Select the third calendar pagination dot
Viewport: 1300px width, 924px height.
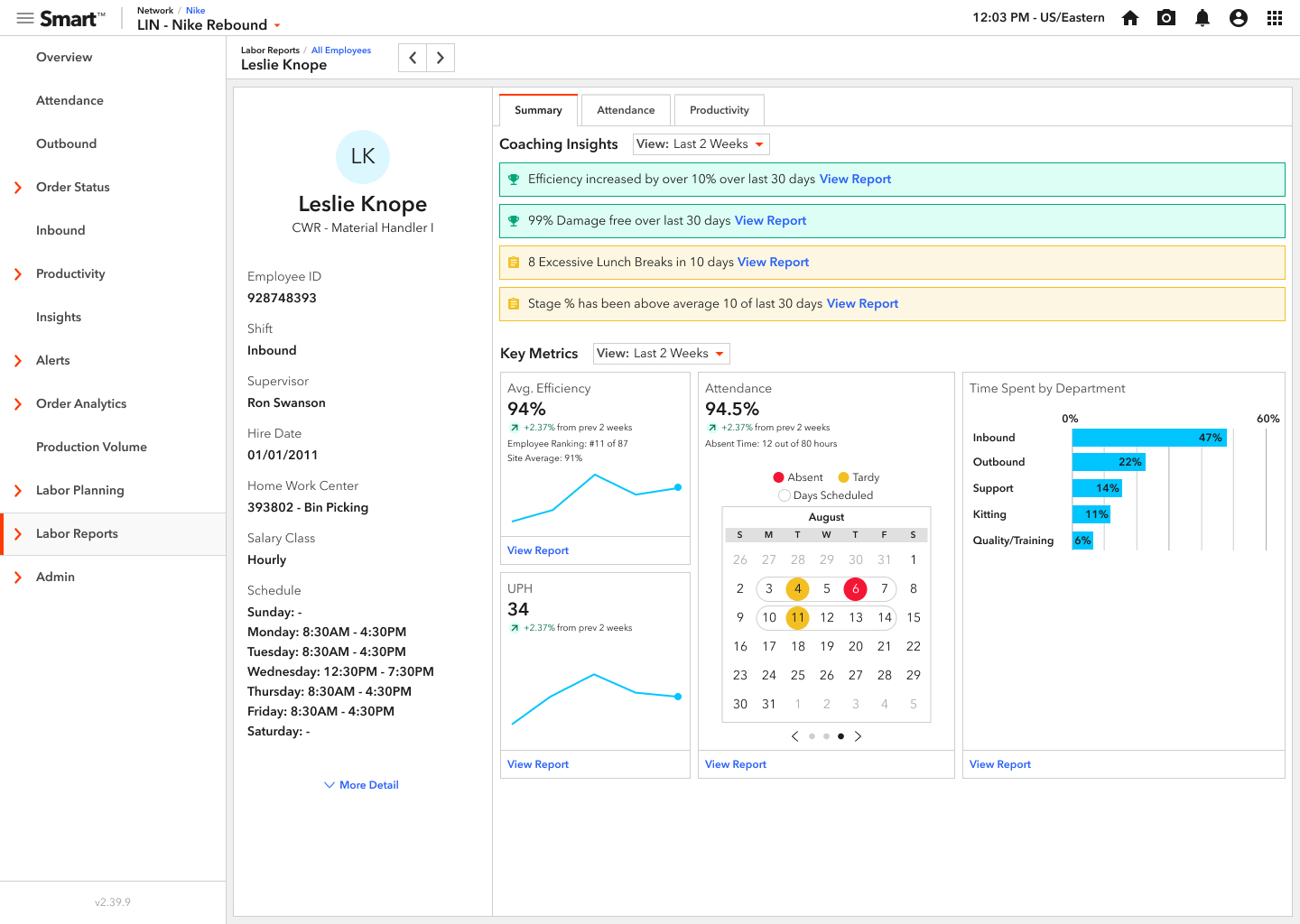click(x=840, y=736)
